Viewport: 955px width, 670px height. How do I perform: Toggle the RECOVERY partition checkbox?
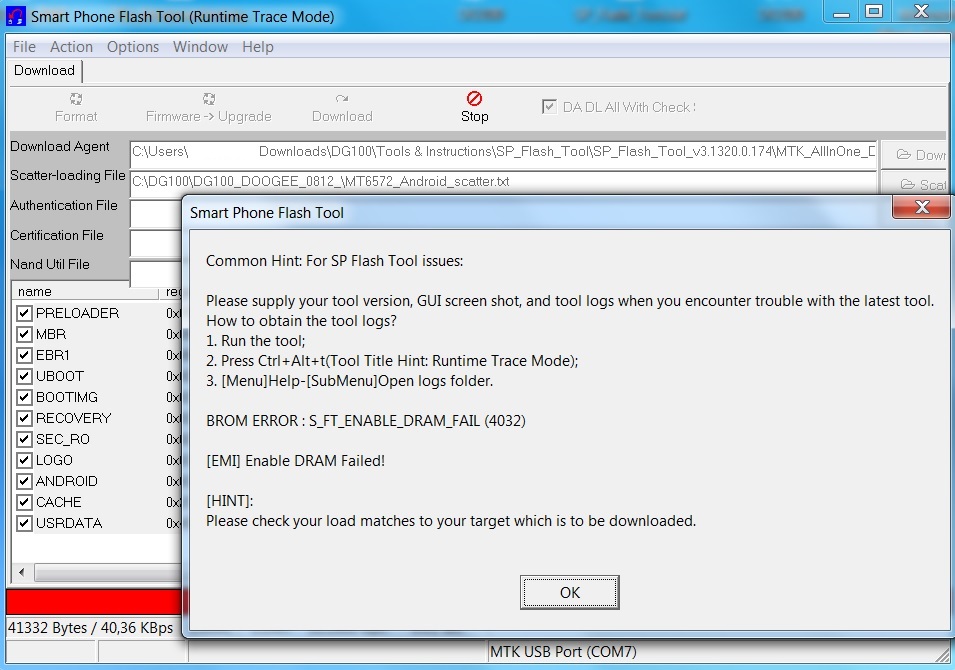tap(24, 418)
